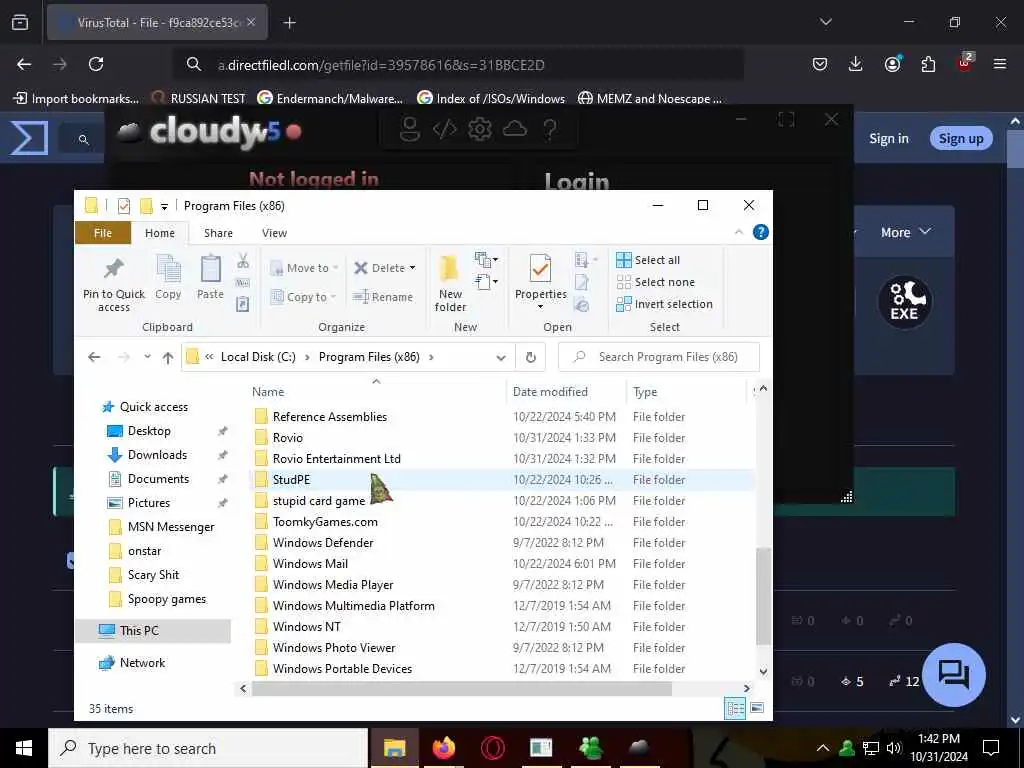Image resolution: width=1024 pixels, height=768 pixels.
Task: Click the file list horizontal scrollbar
Action: pos(461,688)
